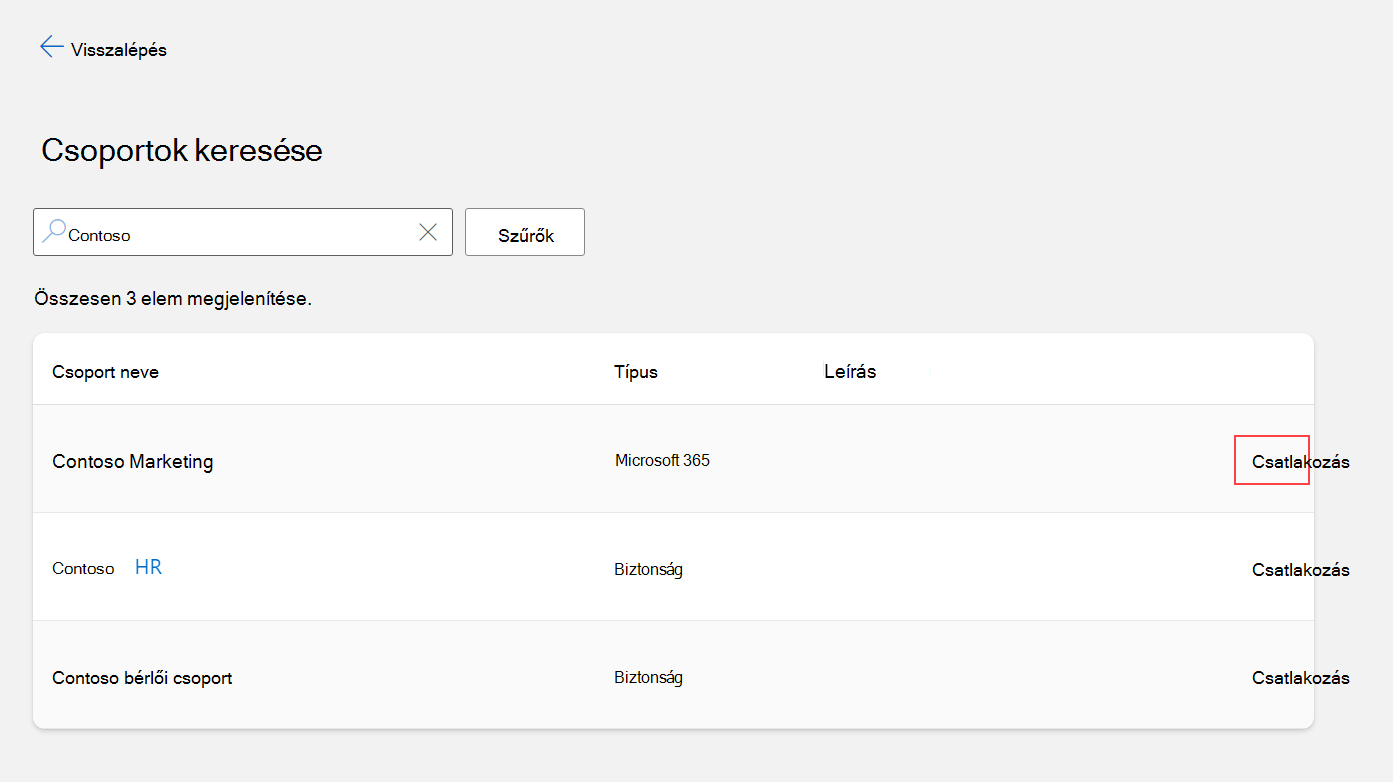Image resolution: width=1393 pixels, height=782 pixels.
Task: Focus the Contoso search field
Action: pos(243,232)
